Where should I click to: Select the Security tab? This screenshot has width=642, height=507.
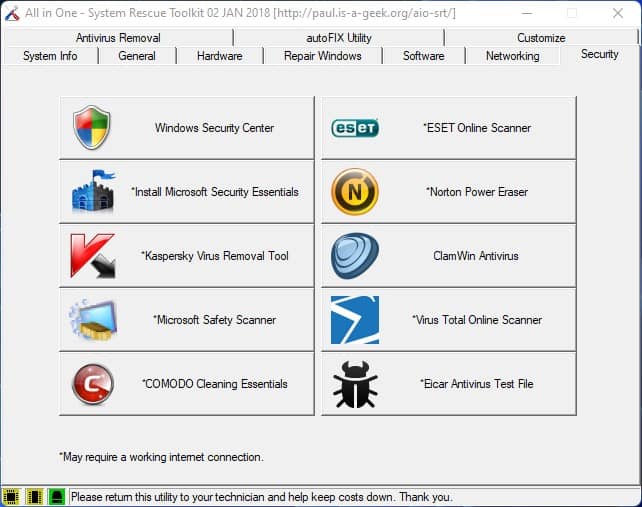click(599, 54)
